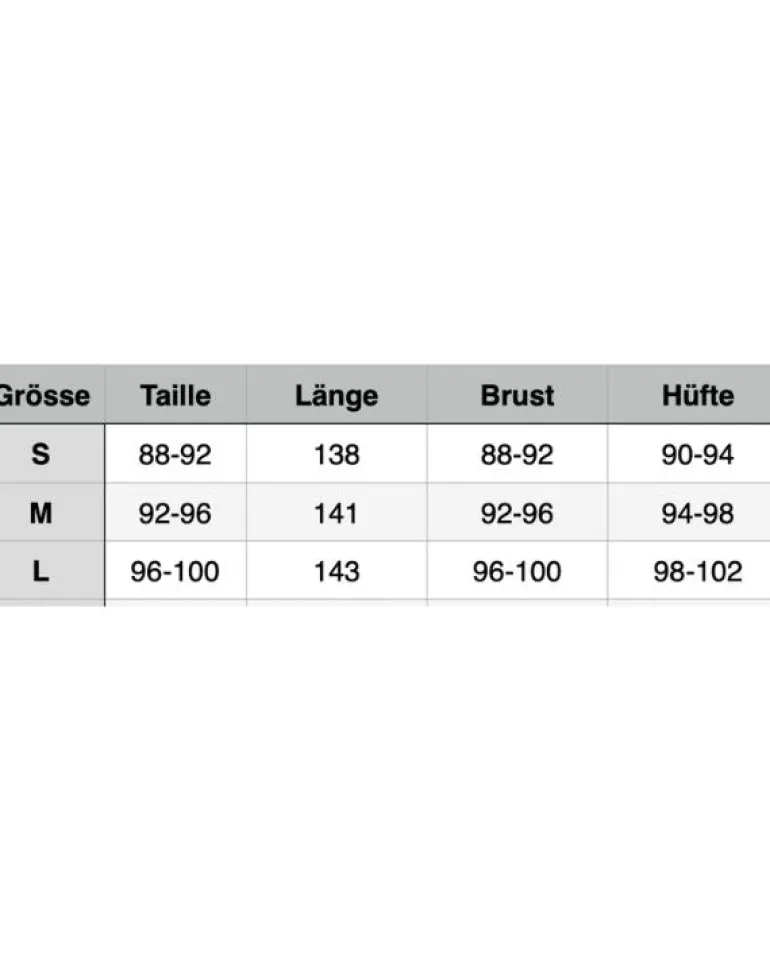The height and width of the screenshot is (964, 770).
Task: Select the length value 138
Action: [336, 455]
